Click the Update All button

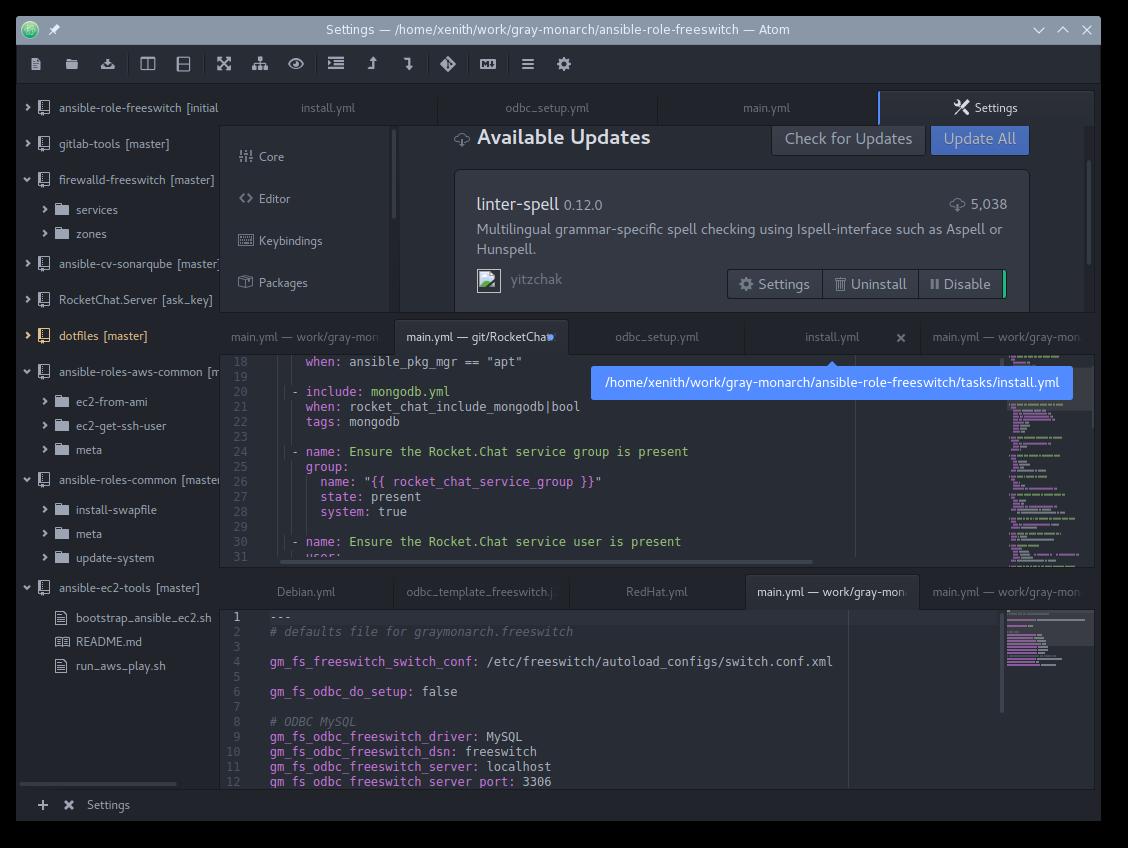pos(980,139)
